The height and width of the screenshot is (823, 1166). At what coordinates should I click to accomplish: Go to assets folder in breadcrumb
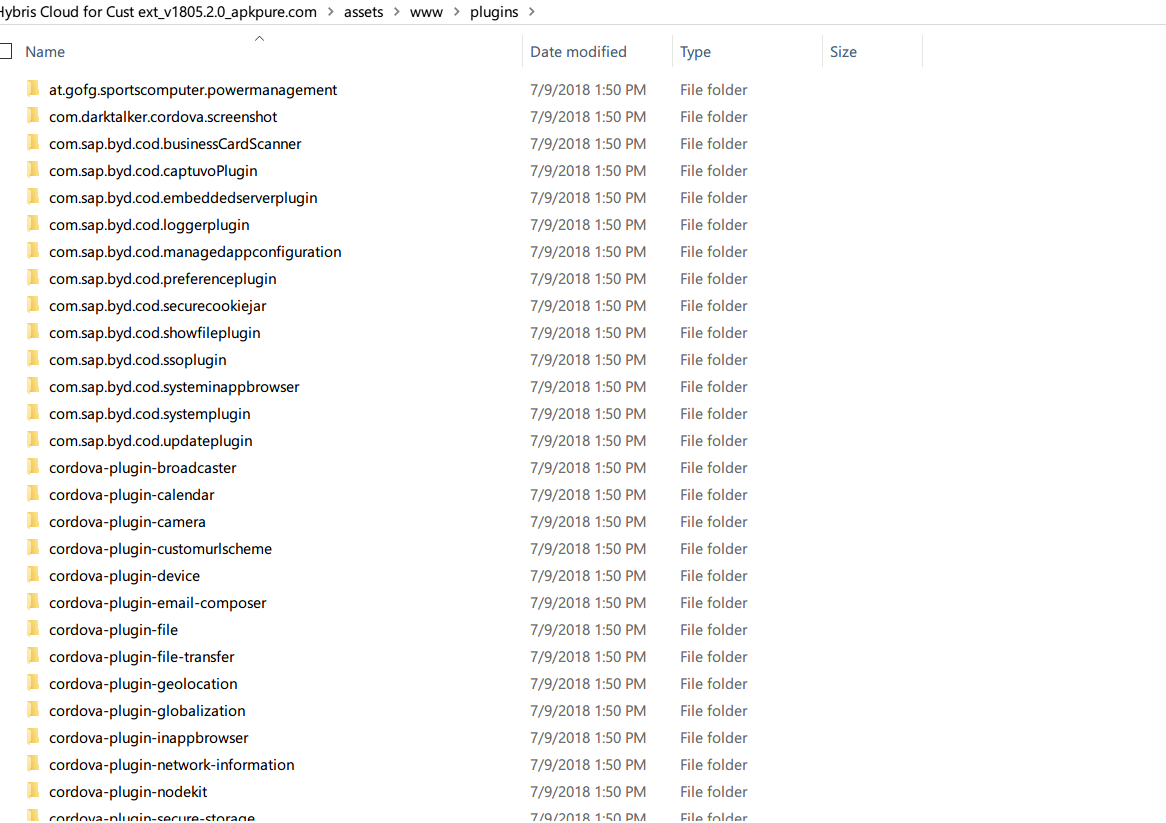pyautogui.click(x=364, y=12)
